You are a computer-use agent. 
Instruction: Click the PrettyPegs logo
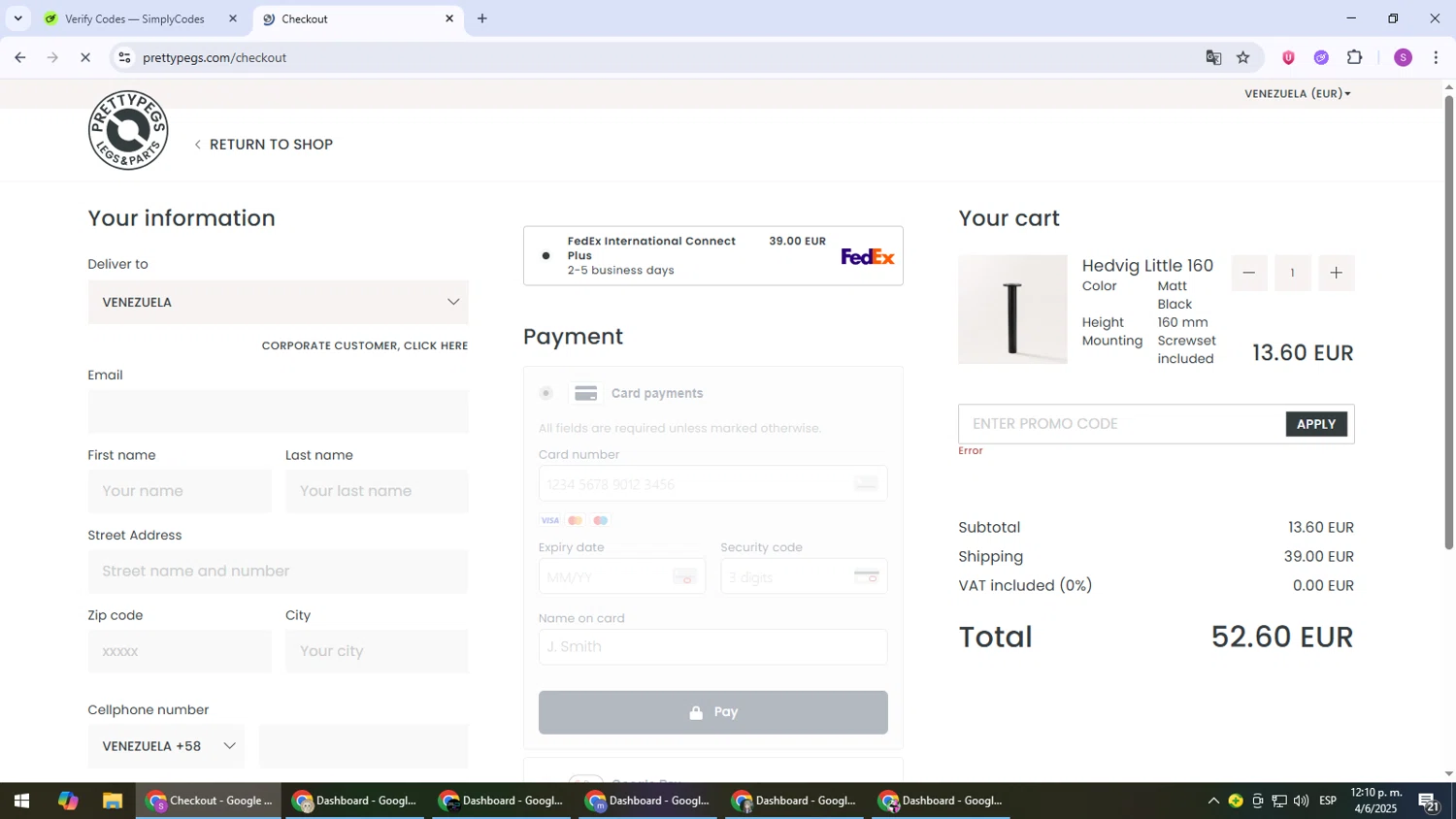coord(128,130)
